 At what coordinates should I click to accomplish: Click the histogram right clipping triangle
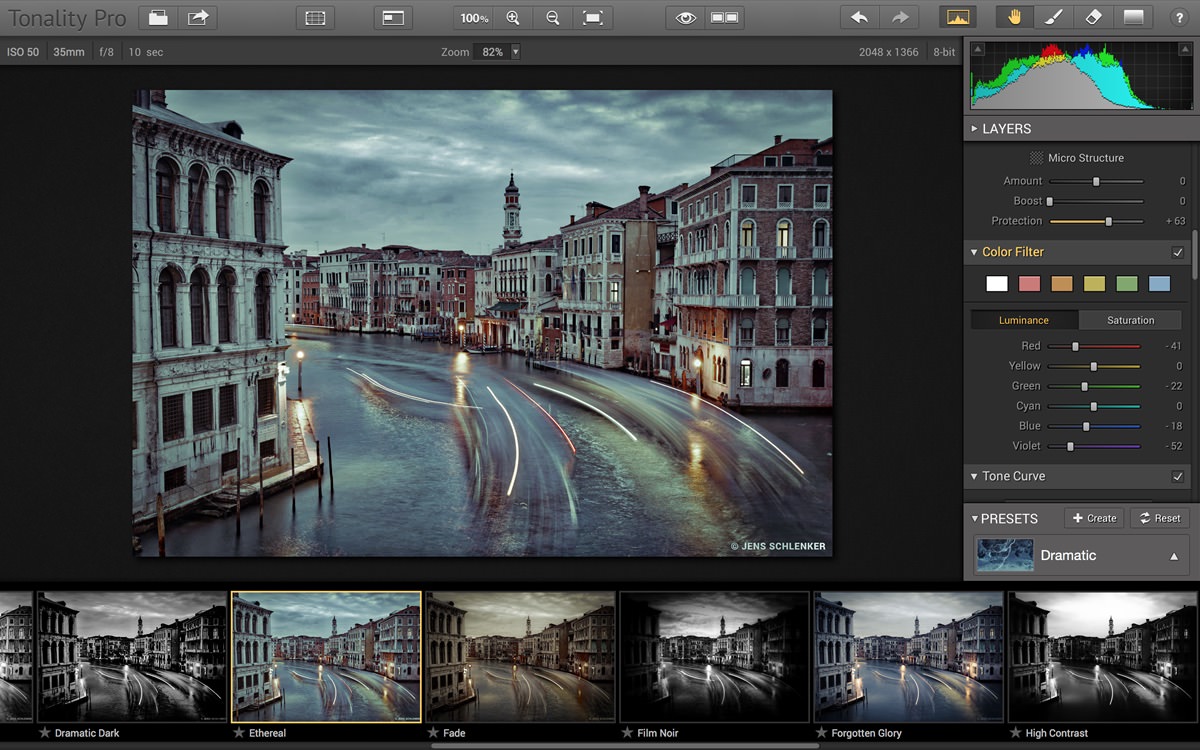click(1186, 48)
